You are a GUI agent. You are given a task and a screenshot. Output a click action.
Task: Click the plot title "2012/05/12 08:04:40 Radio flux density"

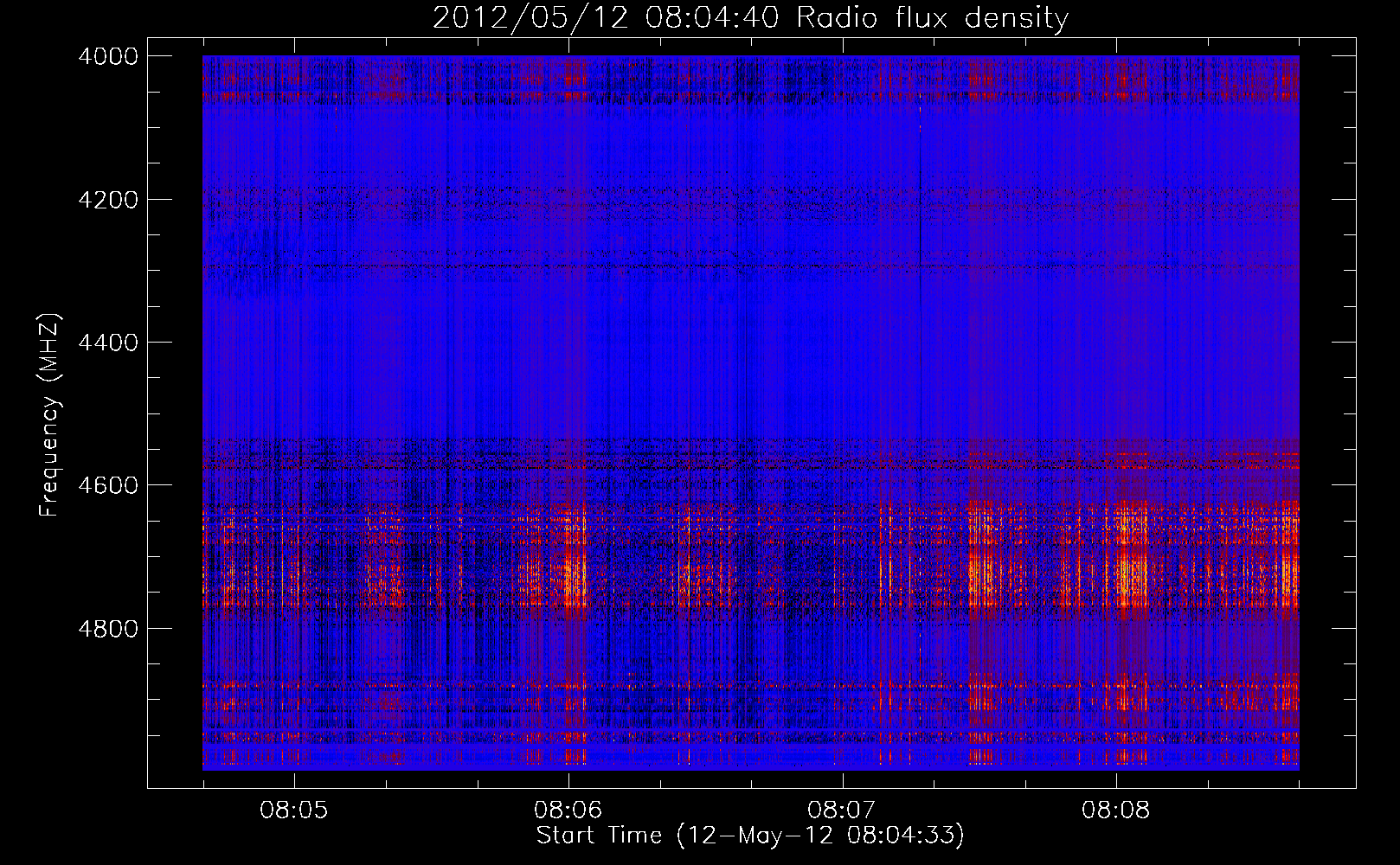click(x=750, y=18)
